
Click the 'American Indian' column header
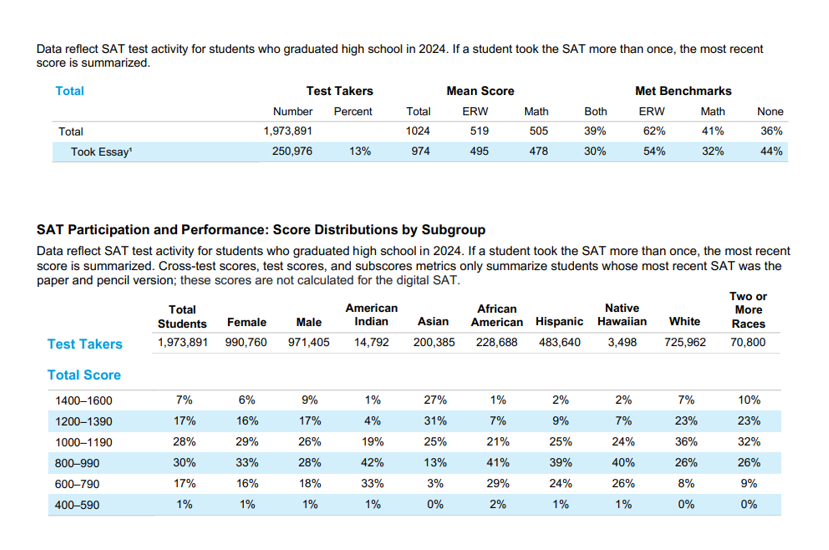pos(372,315)
